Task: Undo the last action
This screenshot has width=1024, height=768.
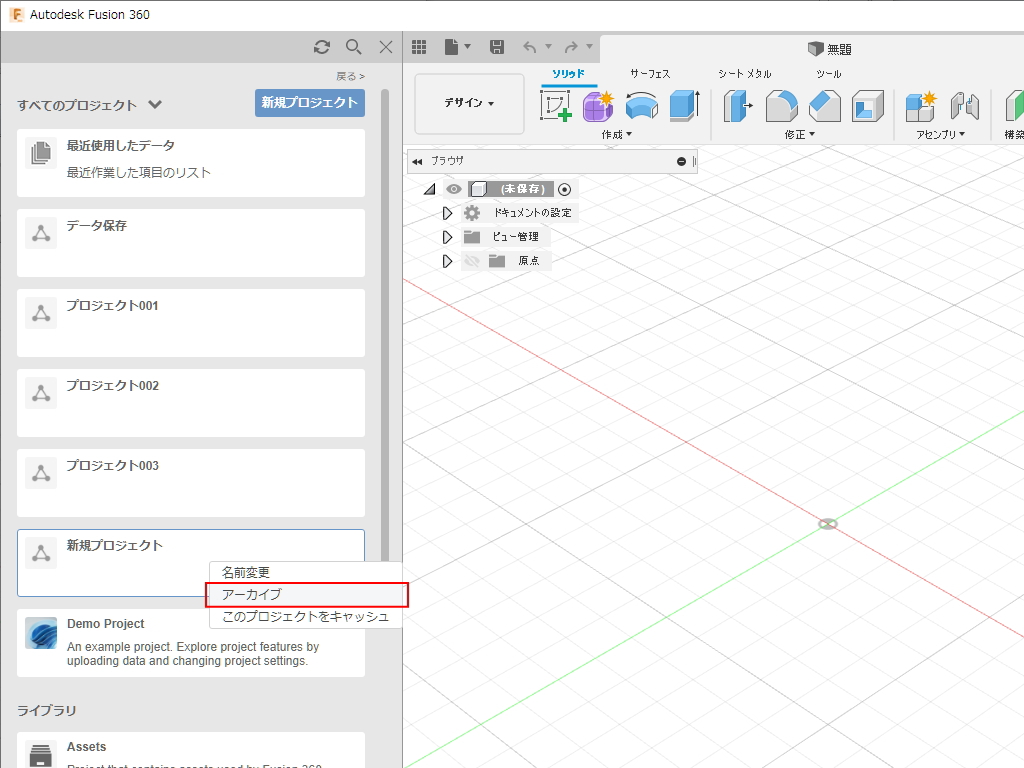Action: (530, 47)
